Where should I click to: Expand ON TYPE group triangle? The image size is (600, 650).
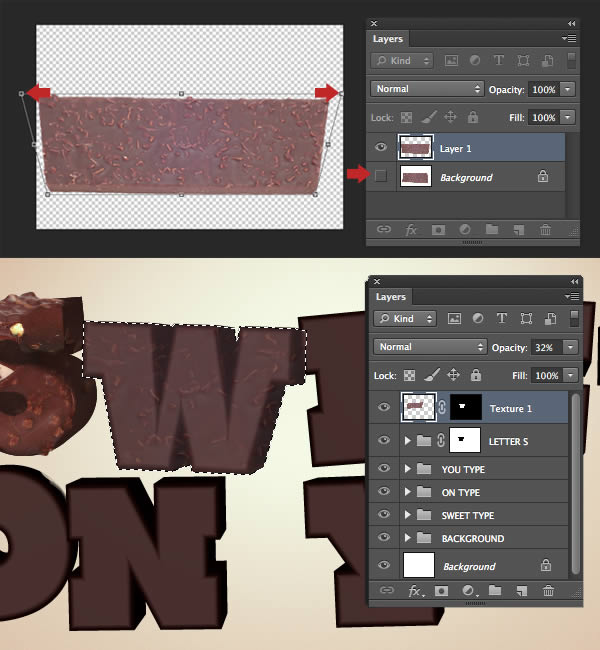408,492
